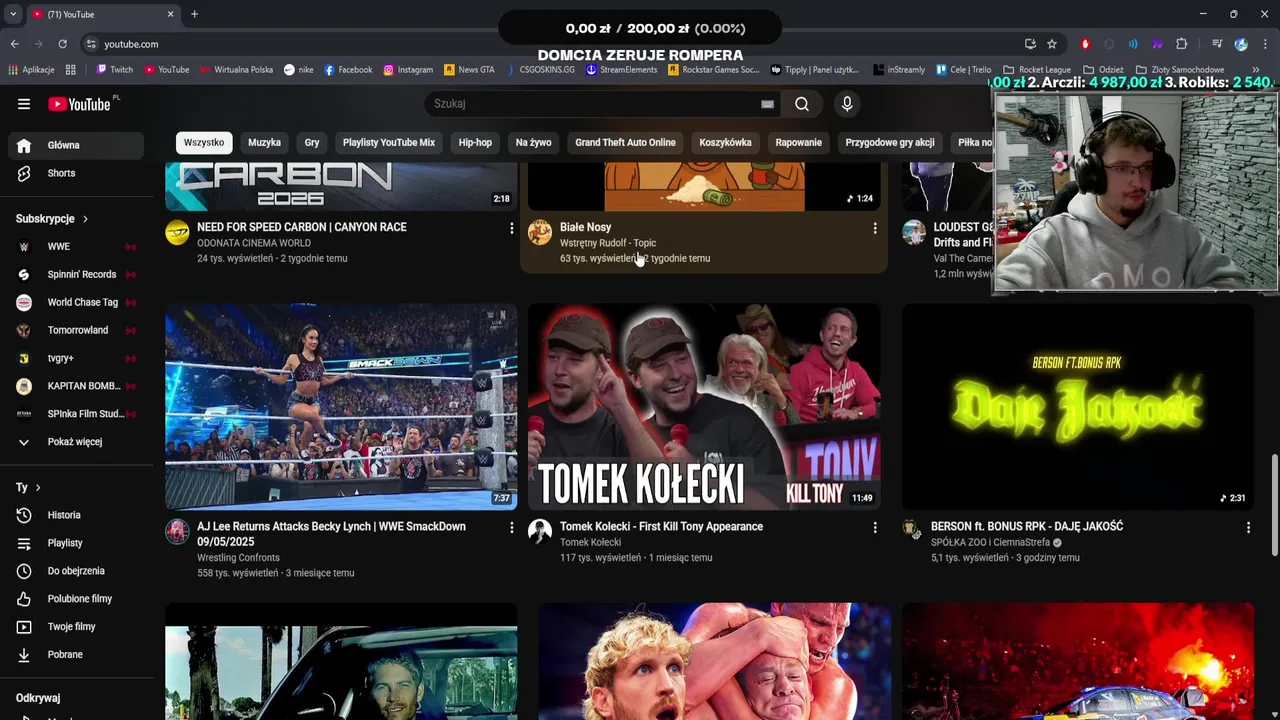Image resolution: width=1280 pixels, height=720 pixels.
Task: Open Spinnin' Records subscription
Action: coord(76,275)
